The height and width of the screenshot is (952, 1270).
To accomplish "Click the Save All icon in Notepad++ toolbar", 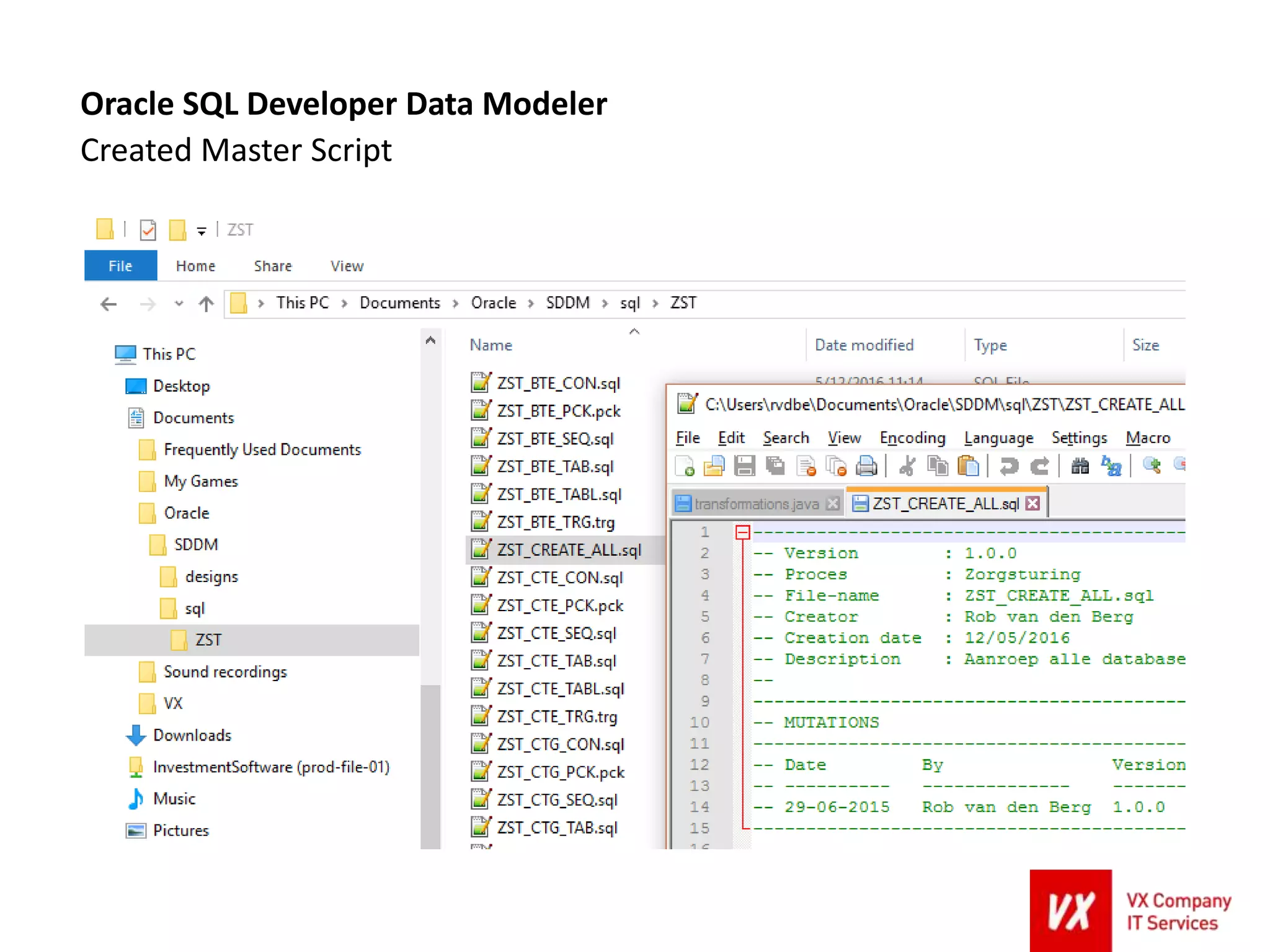I will pos(775,465).
